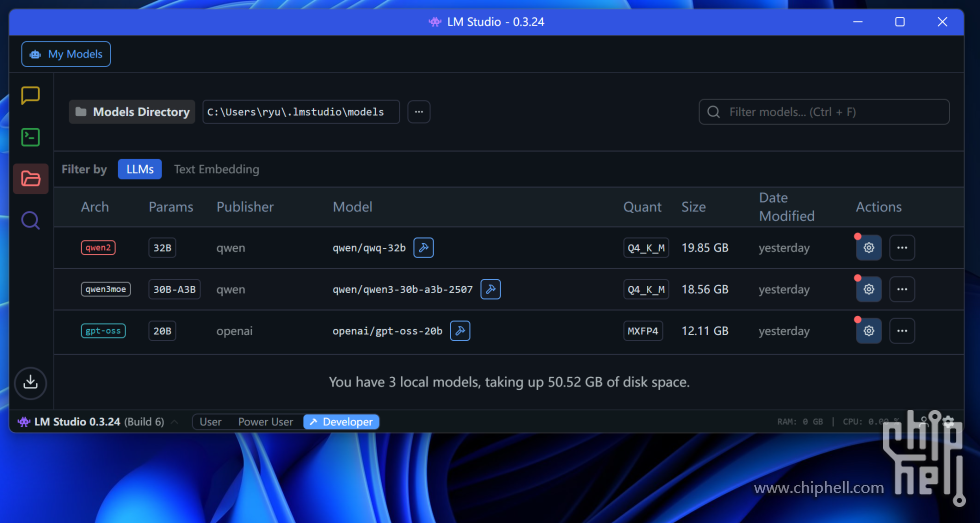The width and height of the screenshot is (980, 523).
Task: Click the Models Directory folder label
Action: [x=132, y=112]
